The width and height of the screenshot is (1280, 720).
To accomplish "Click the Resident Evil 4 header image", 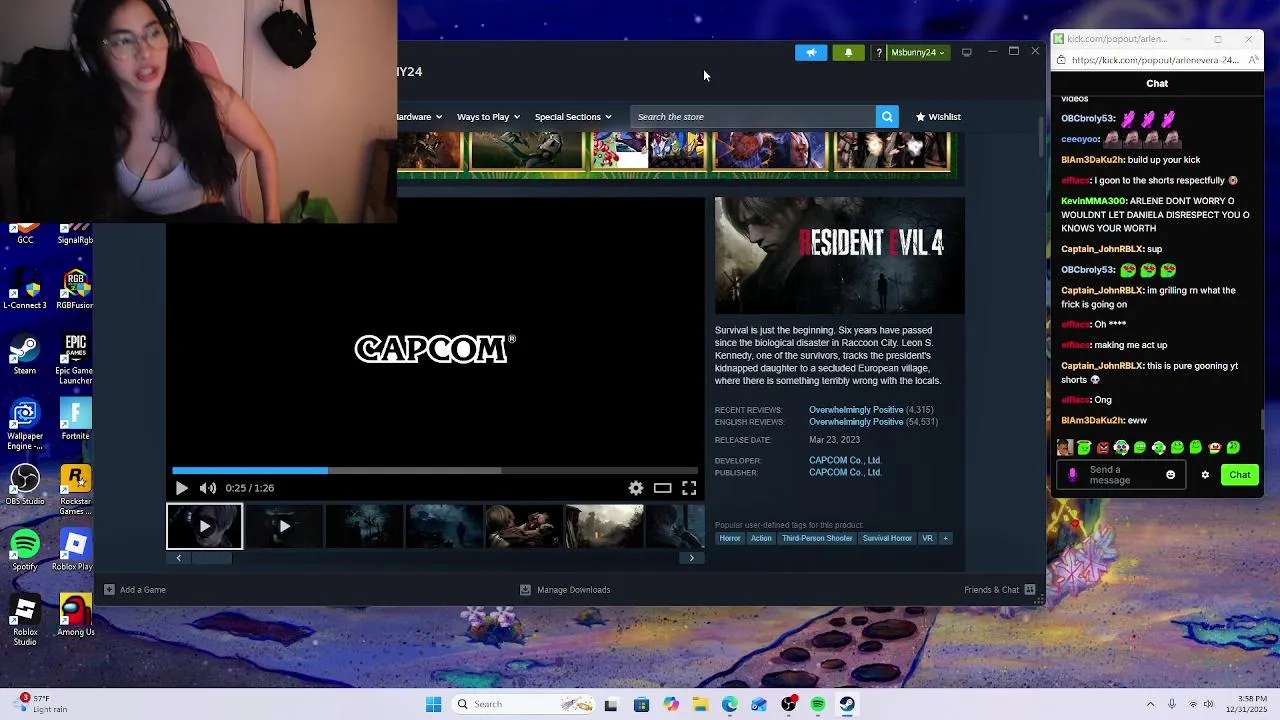I will pos(840,256).
